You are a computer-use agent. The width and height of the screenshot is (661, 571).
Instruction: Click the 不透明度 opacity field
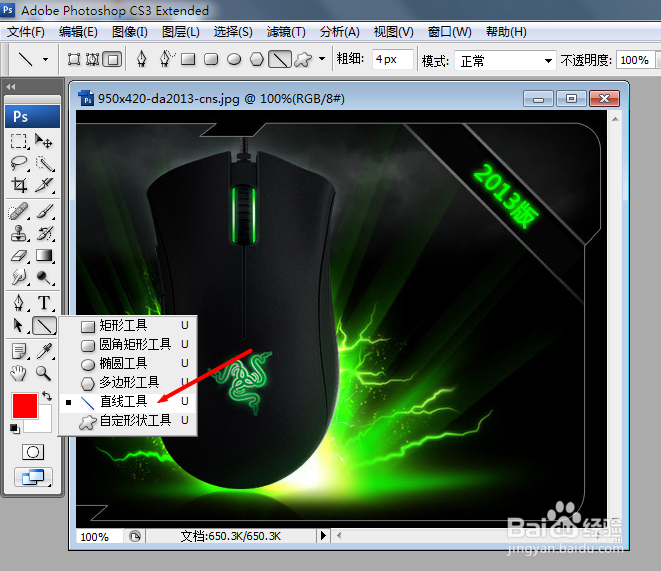point(635,60)
